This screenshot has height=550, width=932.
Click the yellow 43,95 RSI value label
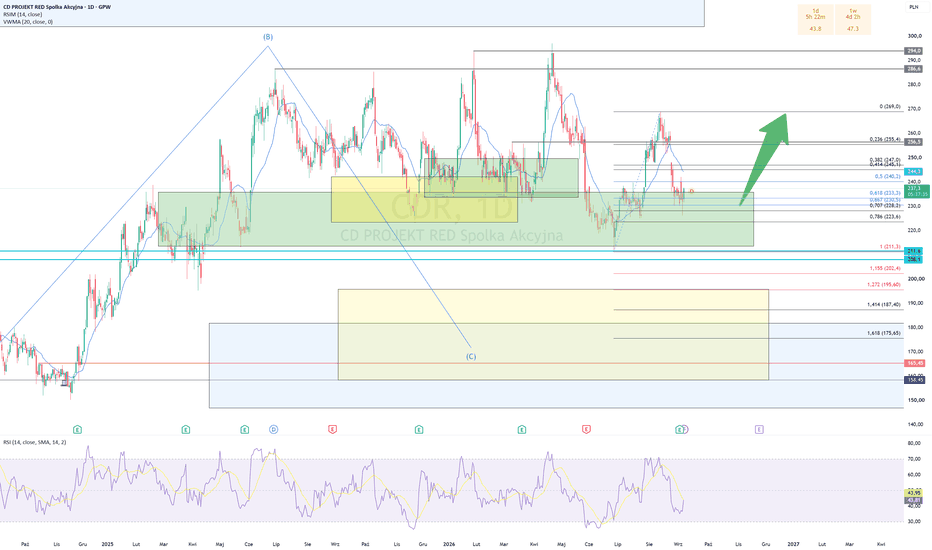pyautogui.click(x=914, y=493)
